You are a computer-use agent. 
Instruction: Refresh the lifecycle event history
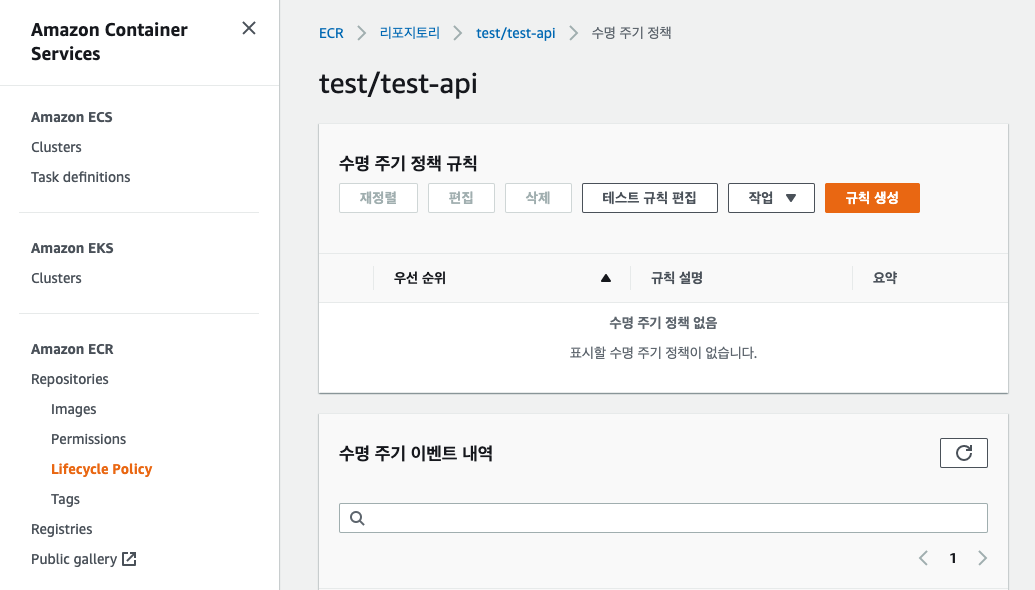964,453
